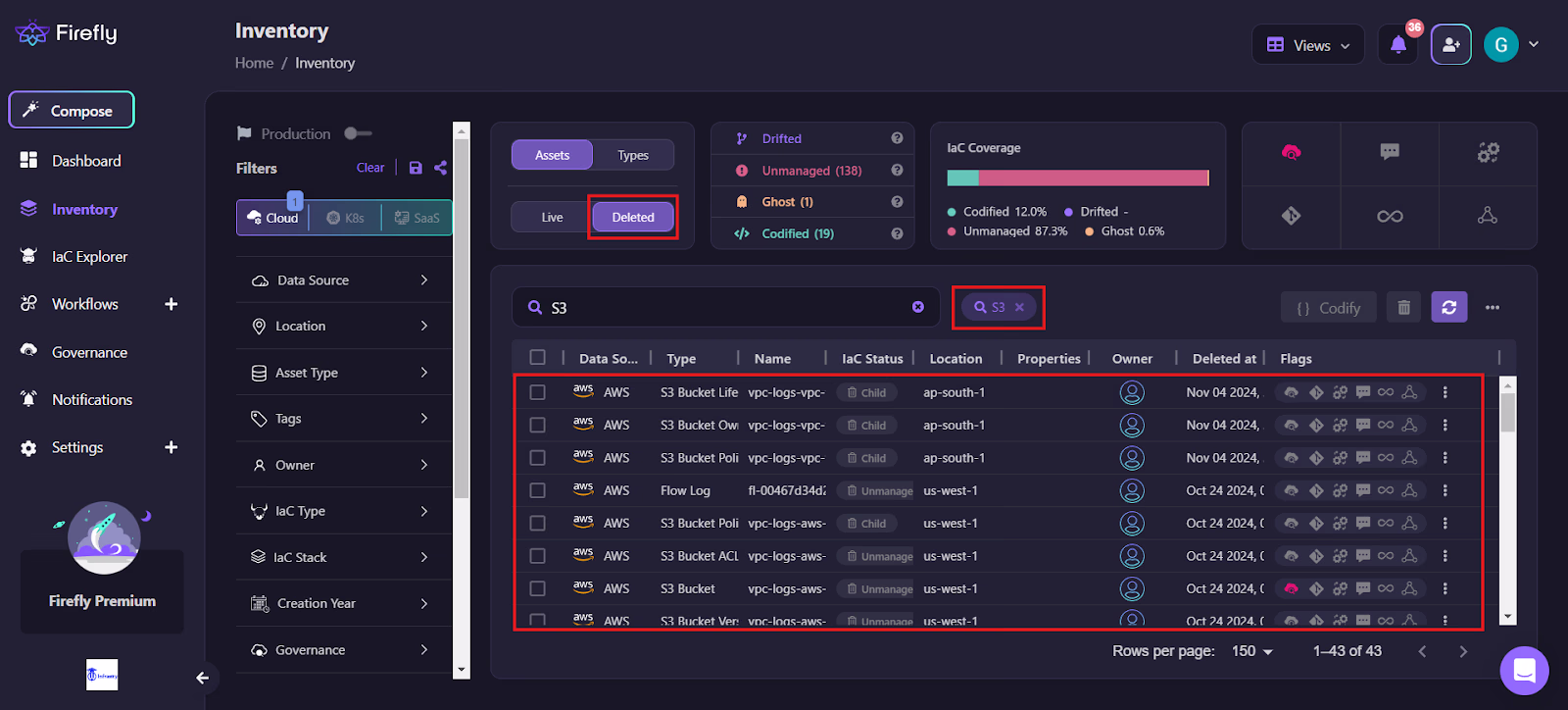Switch to the Types tab
The height and width of the screenshot is (710, 1568).
click(x=633, y=155)
